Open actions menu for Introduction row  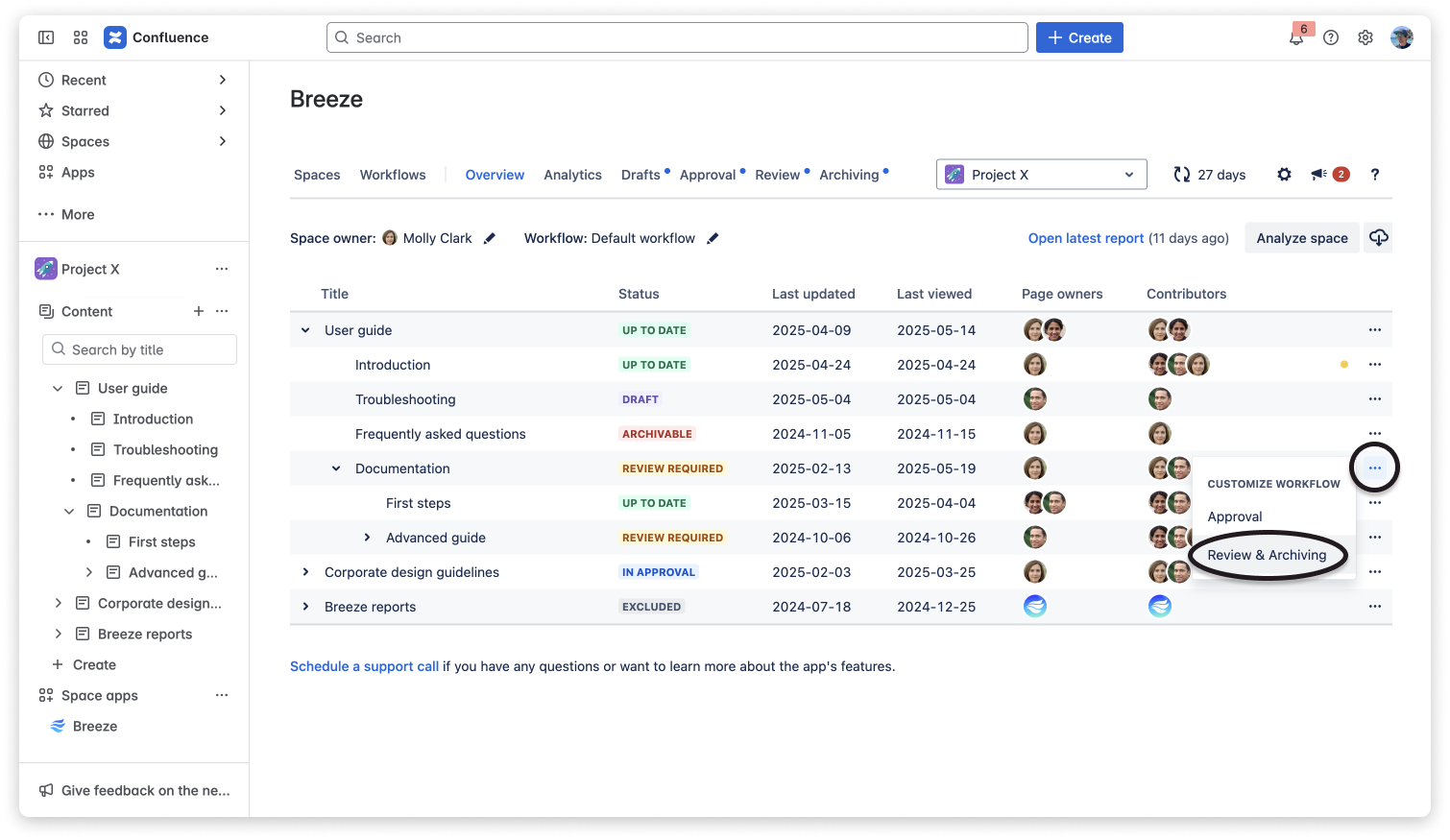[1375, 365]
